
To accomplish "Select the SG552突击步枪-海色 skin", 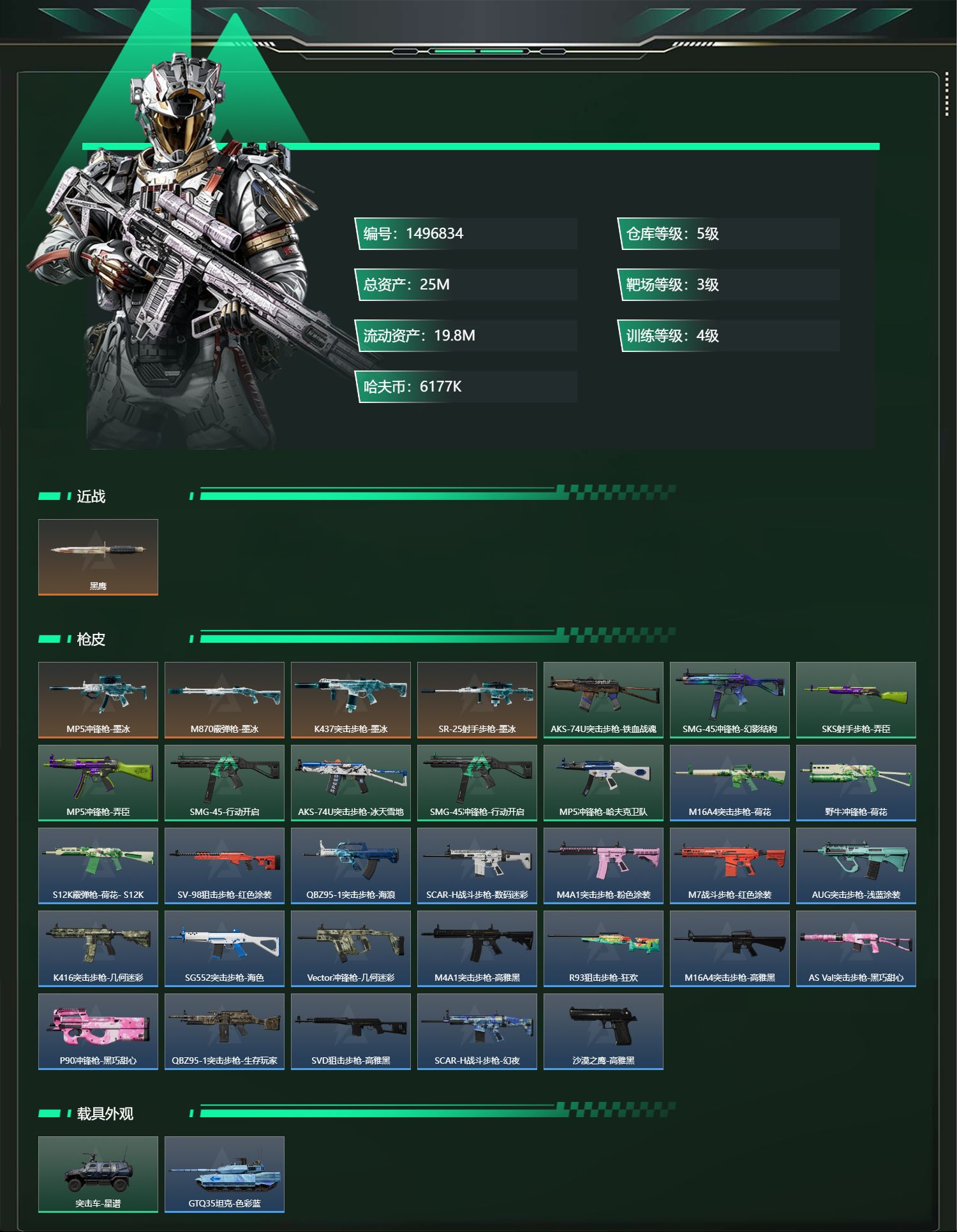I will coord(225,949).
